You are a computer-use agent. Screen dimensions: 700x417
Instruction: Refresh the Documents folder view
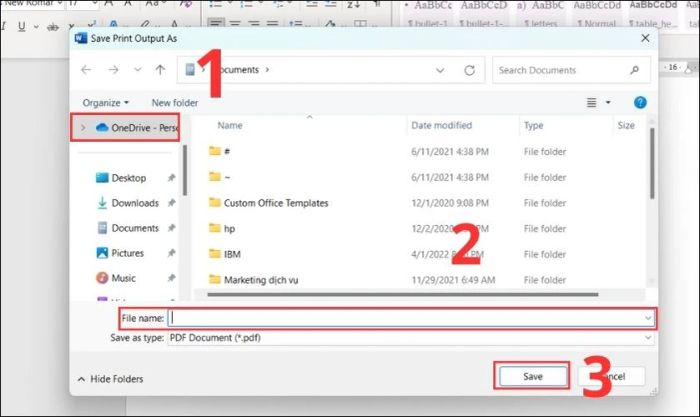(469, 70)
